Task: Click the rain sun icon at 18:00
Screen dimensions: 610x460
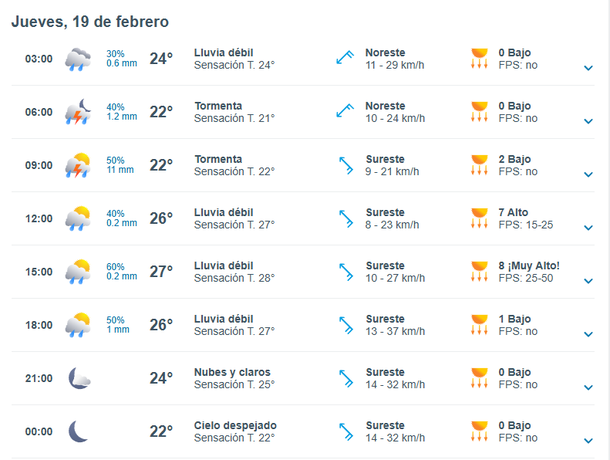Action: (78, 324)
